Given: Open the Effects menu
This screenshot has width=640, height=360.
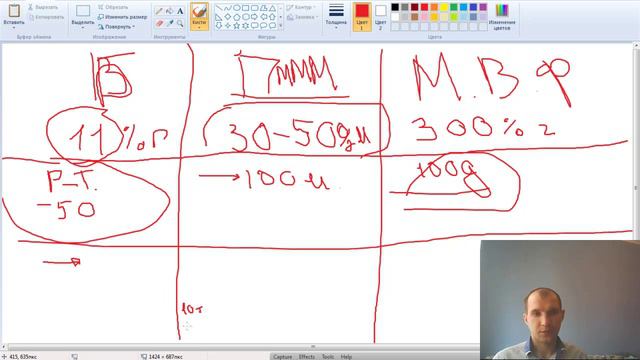Looking at the screenshot, I should point(307,357).
